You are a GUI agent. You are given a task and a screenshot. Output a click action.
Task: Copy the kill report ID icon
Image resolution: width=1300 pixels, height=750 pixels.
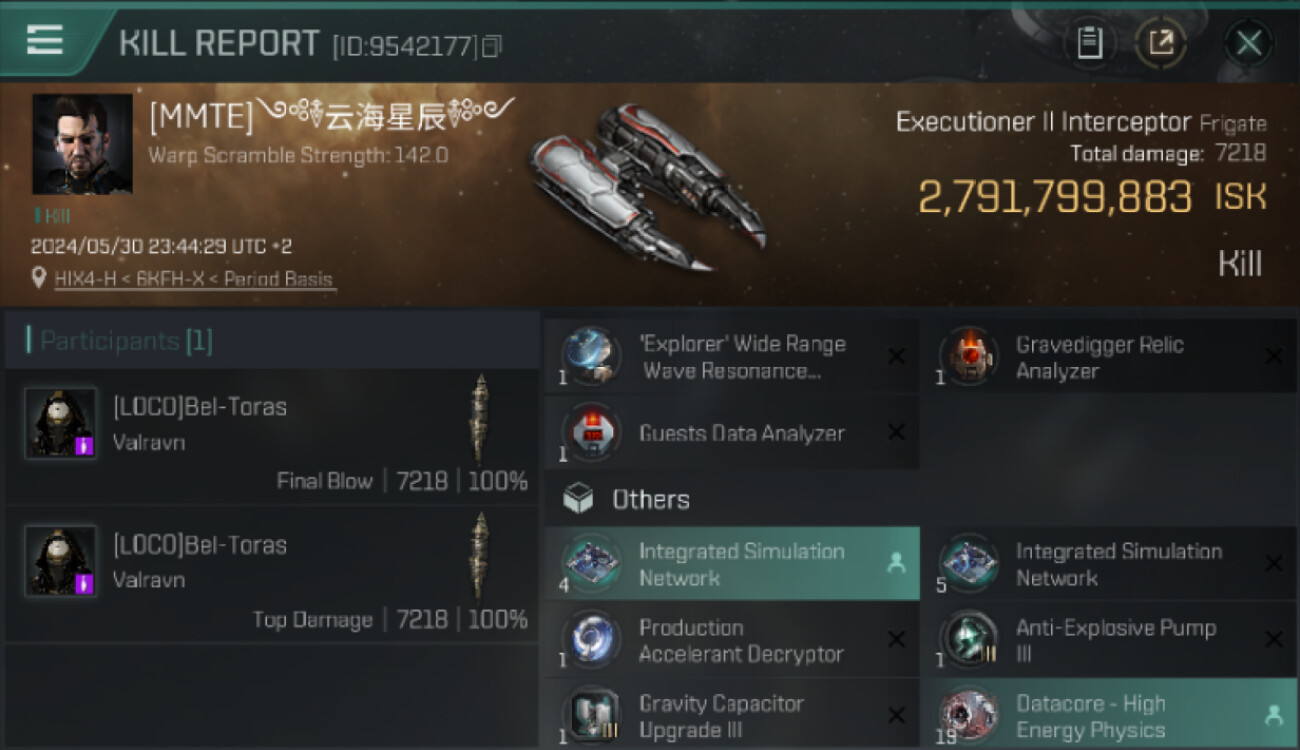[492, 46]
